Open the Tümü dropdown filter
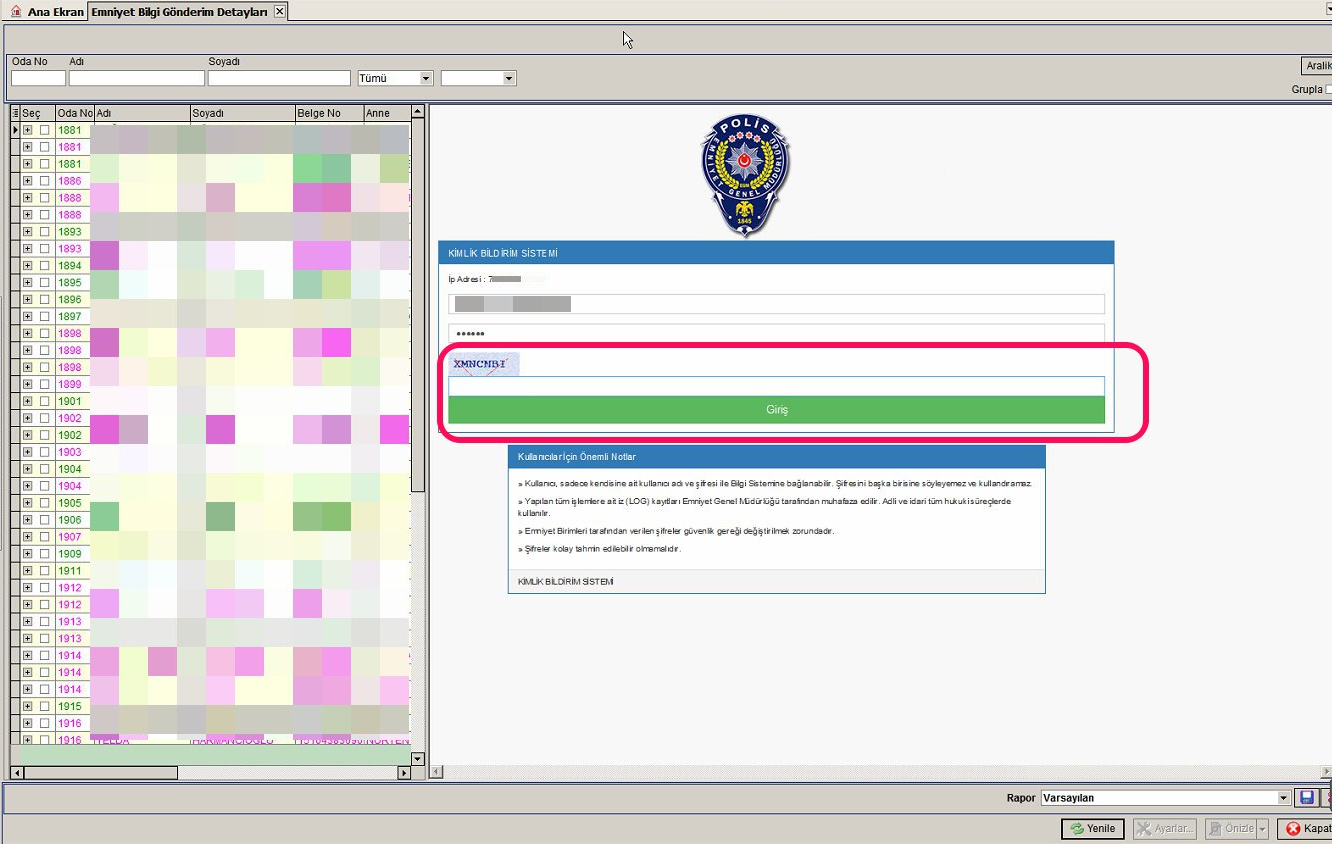The height and width of the screenshot is (844, 1332). [395, 78]
